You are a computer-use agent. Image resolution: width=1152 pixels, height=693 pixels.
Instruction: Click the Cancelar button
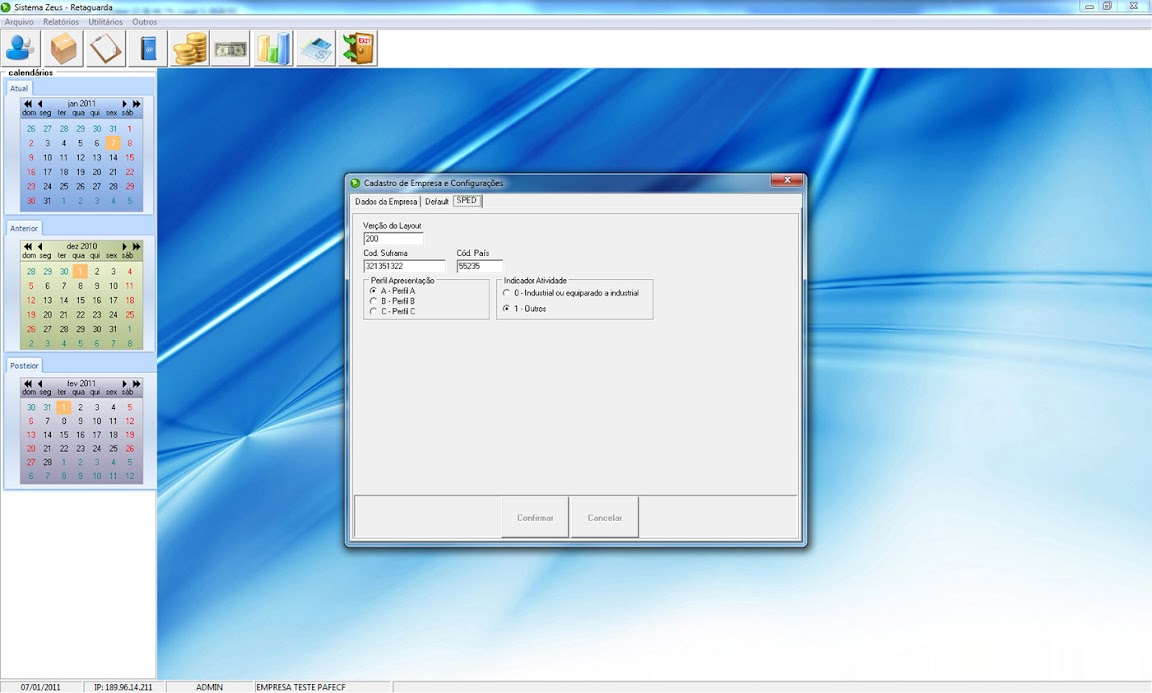[x=605, y=518]
